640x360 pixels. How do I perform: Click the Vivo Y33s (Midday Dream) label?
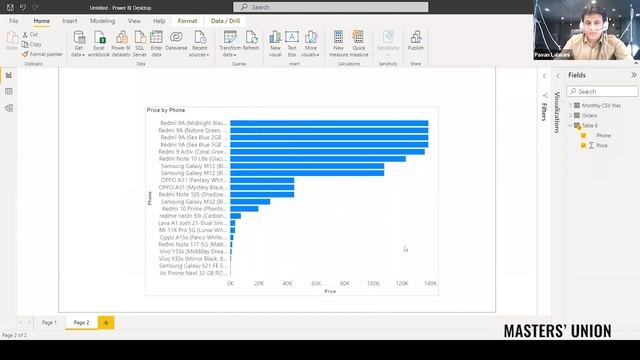click(x=193, y=251)
